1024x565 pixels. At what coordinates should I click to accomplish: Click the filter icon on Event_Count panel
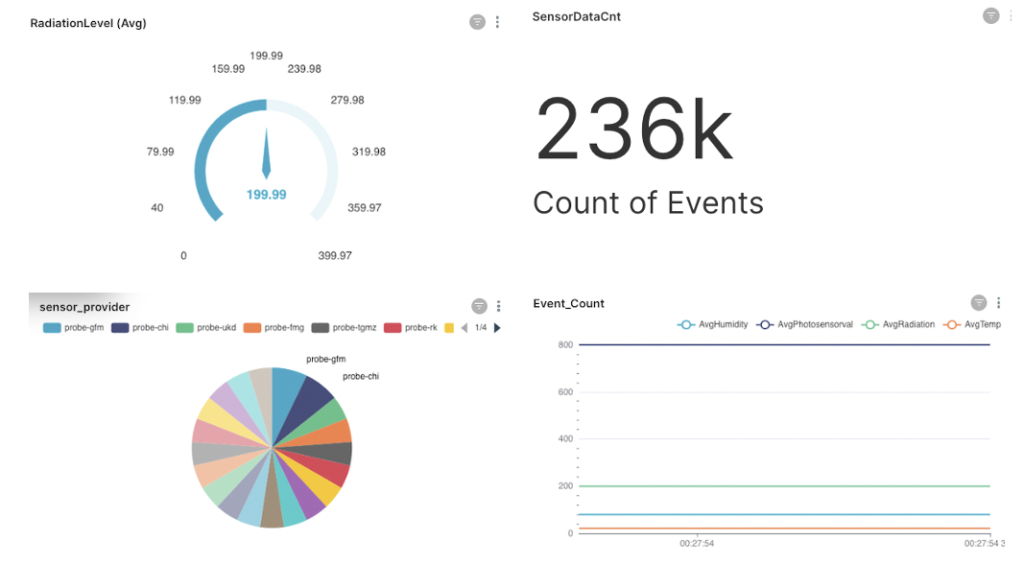point(979,303)
